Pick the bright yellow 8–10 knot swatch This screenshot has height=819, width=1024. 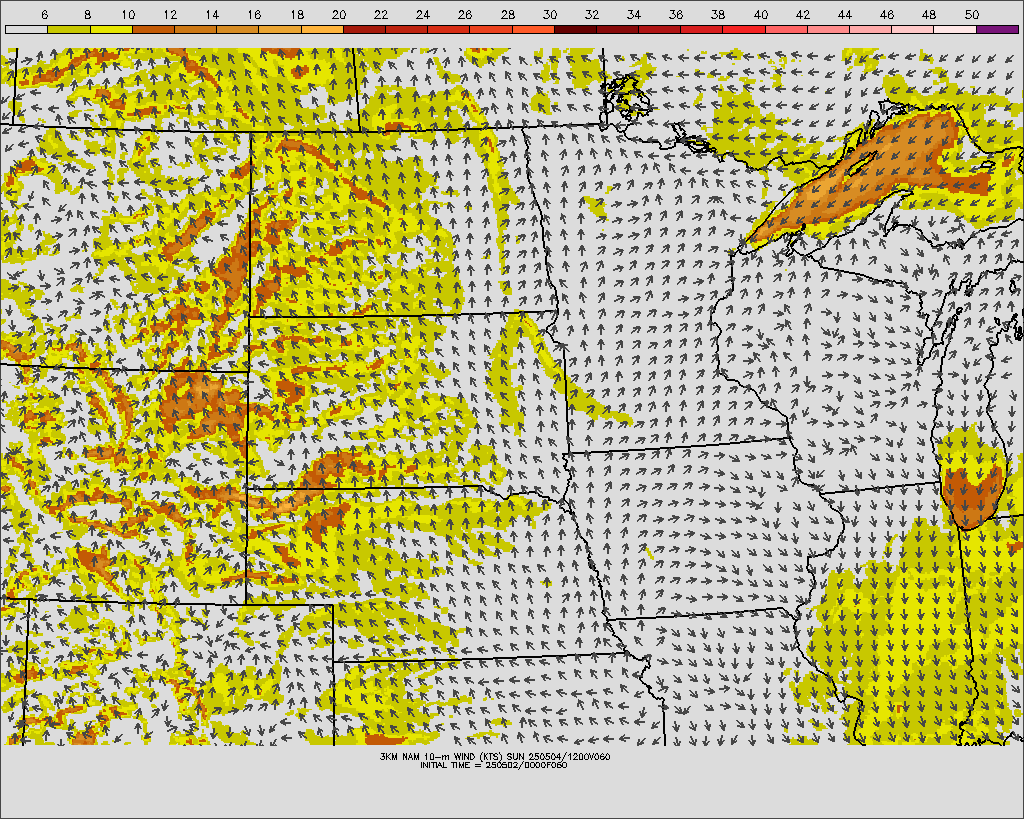pyautogui.click(x=111, y=29)
